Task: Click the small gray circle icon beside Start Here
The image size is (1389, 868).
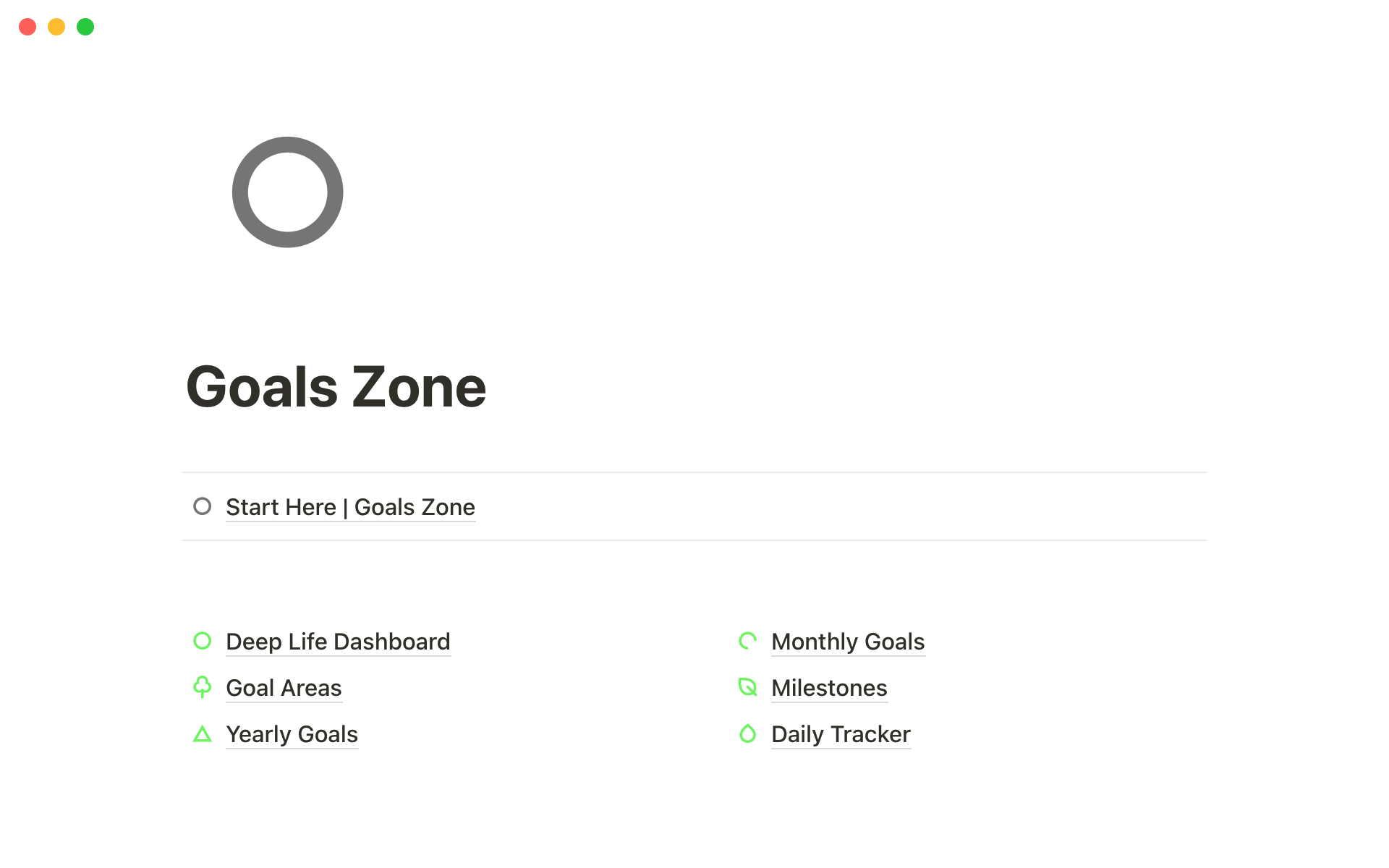Action: [203, 506]
